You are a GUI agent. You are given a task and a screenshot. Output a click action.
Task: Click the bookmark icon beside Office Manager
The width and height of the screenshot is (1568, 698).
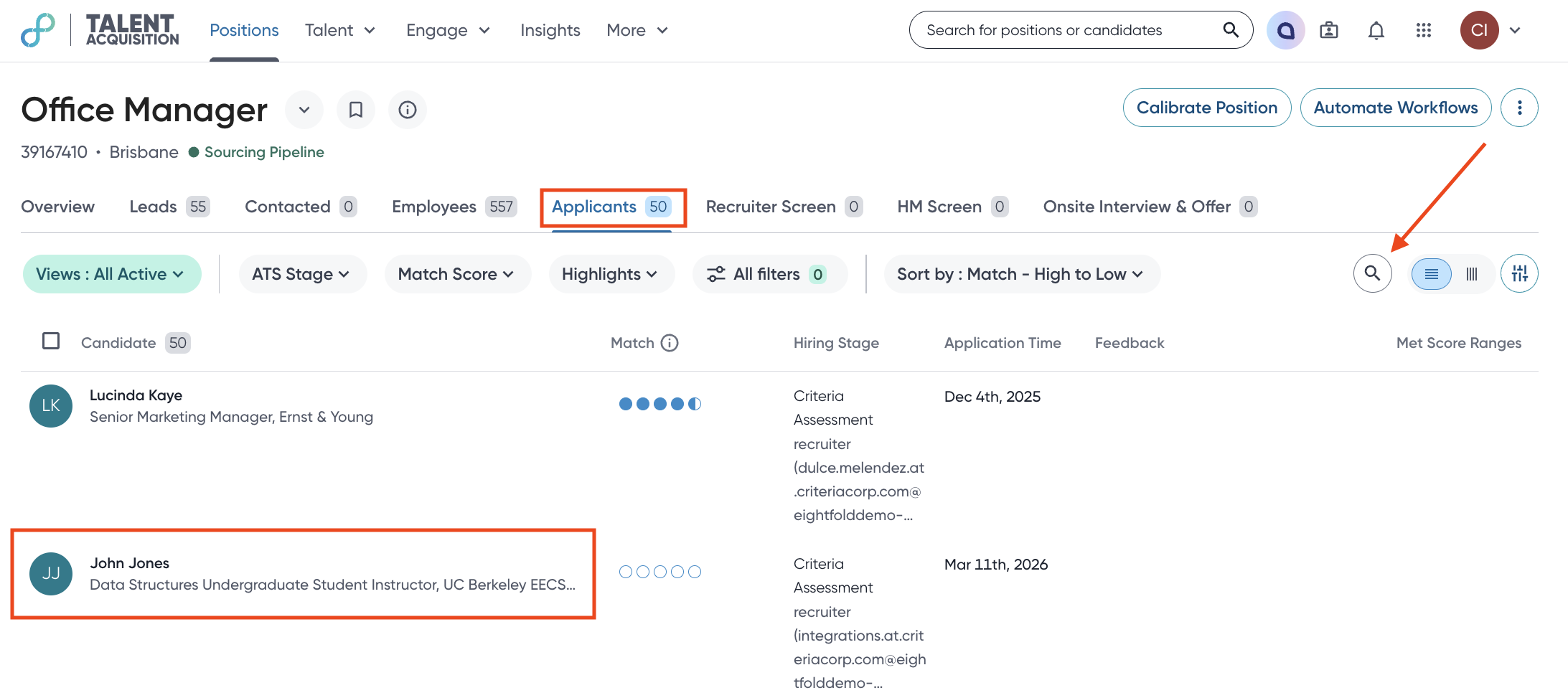coord(356,110)
